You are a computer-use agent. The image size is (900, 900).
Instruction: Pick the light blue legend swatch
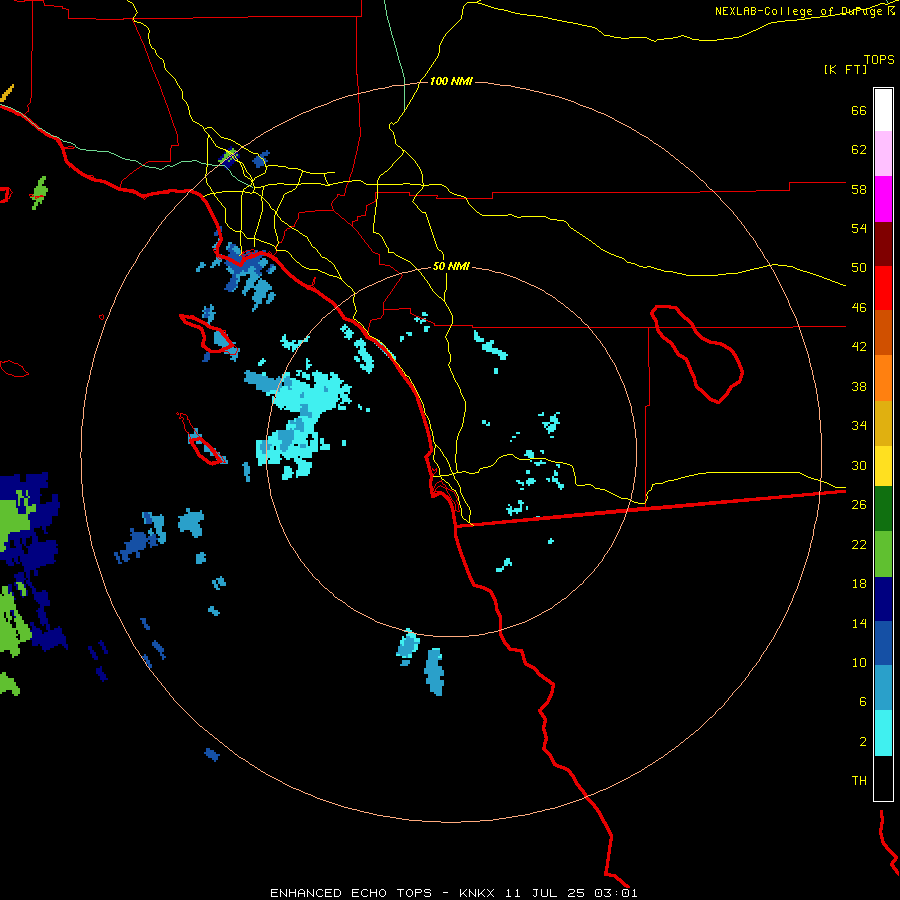tap(883, 688)
